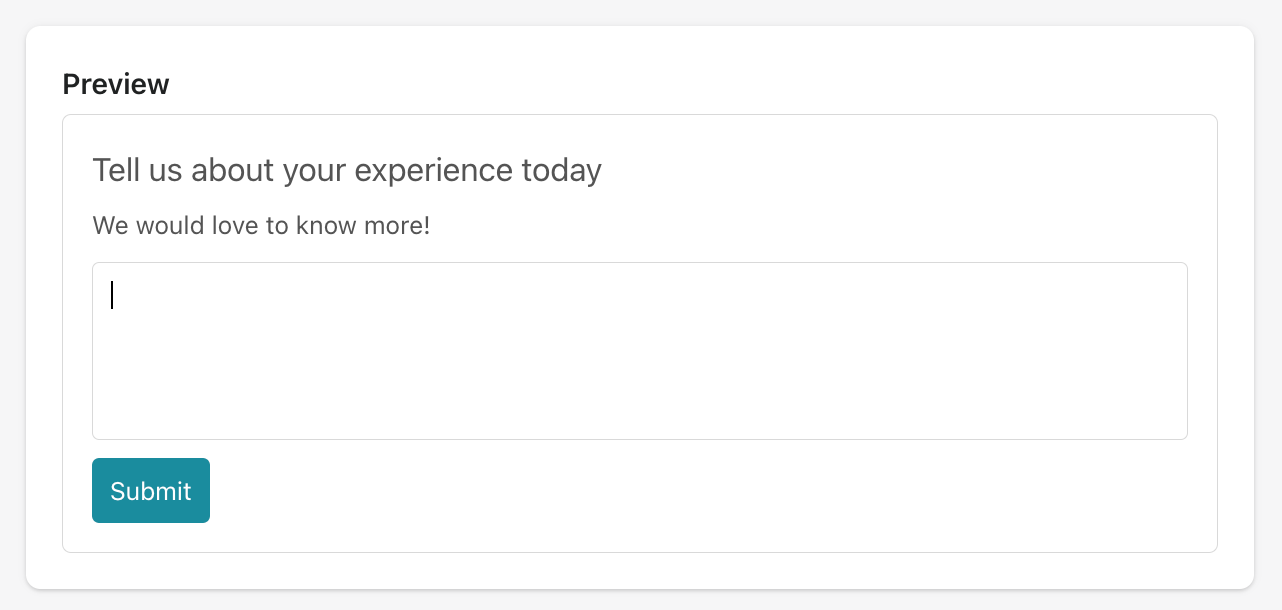Click the word 'today' in the survey title
This screenshot has height=610, width=1282.
(x=562, y=171)
